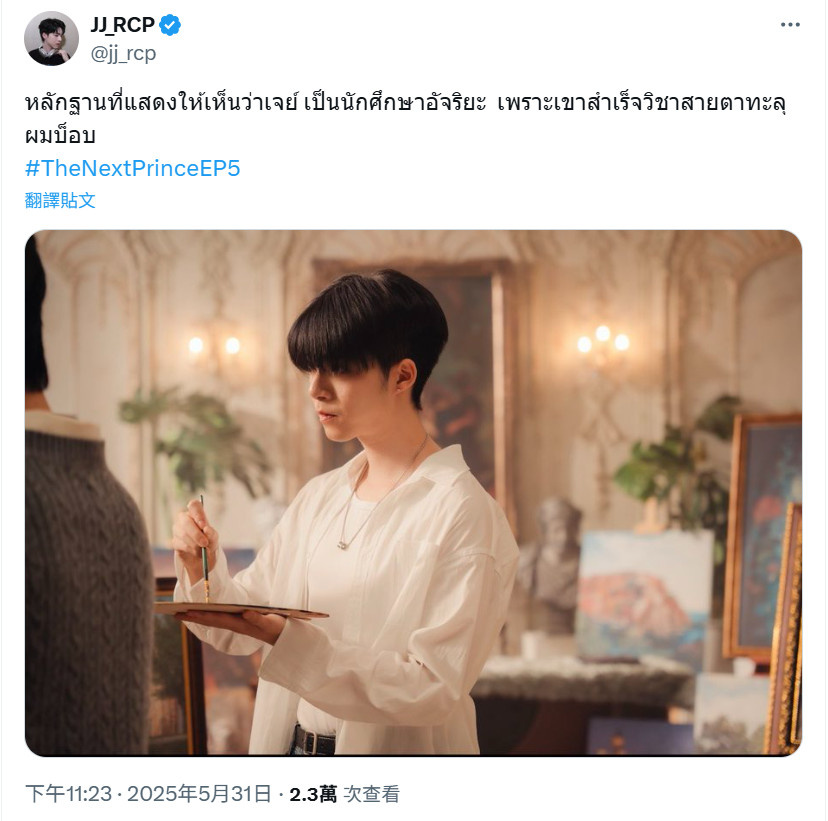This screenshot has width=828, height=821.
Task: Open the 2.3萬 次查看 view count
Action: [x=344, y=794]
